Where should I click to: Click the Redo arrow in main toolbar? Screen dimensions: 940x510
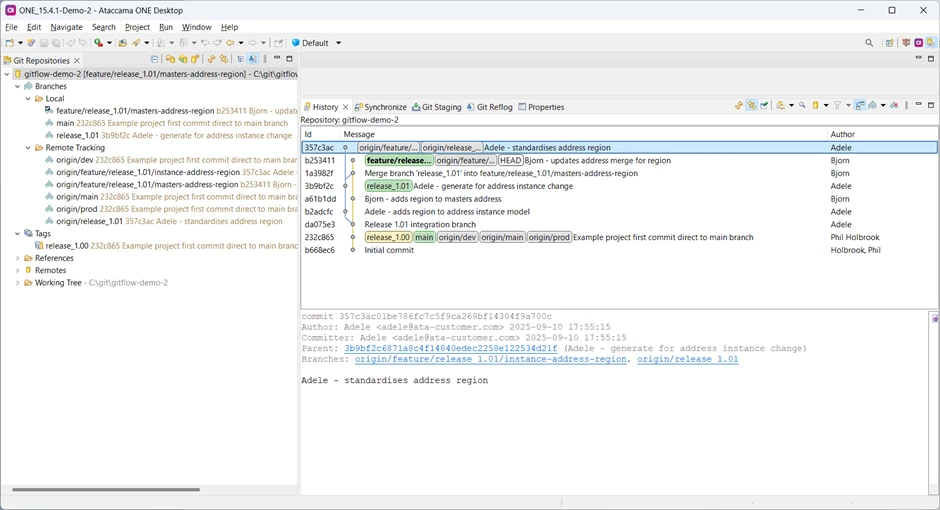click(83, 43)
